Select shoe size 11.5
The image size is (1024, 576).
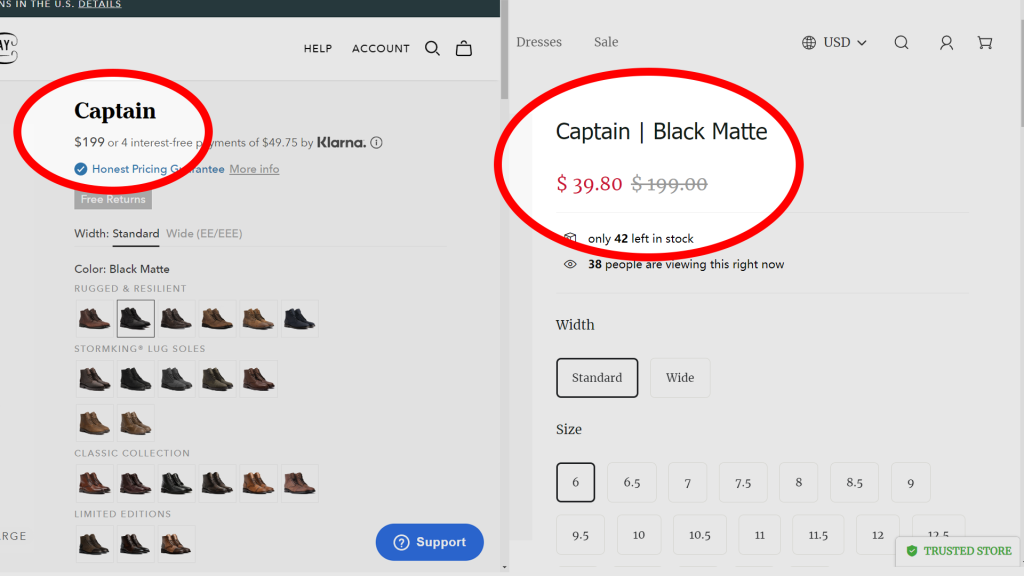point(818,535)
